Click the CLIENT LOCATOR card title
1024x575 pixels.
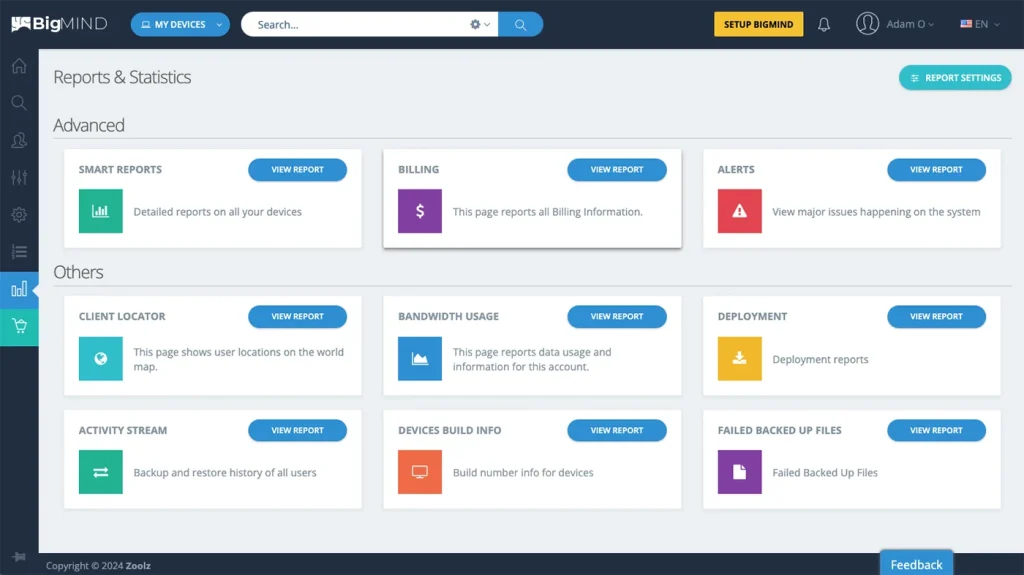tap(122, 316)
